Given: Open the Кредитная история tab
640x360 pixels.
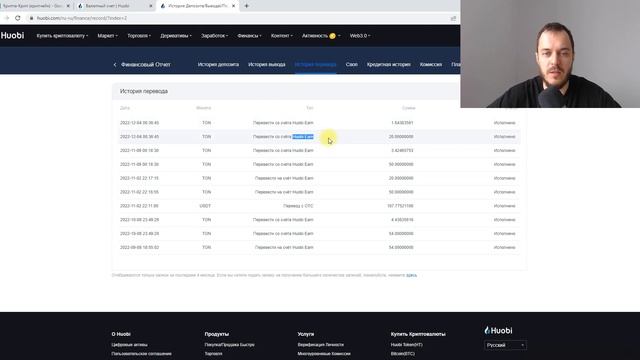Looking at the screenshot, I should [389, 64].
